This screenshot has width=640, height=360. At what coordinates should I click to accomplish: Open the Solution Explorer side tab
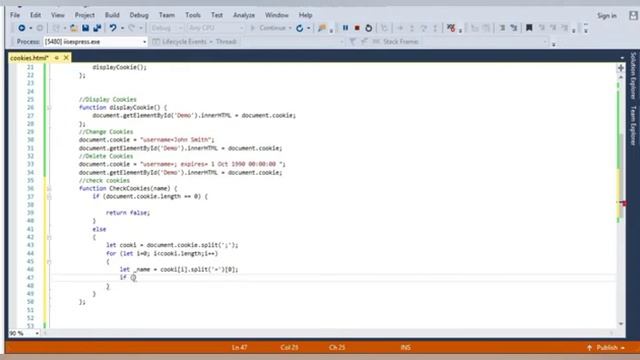(633, 76)
